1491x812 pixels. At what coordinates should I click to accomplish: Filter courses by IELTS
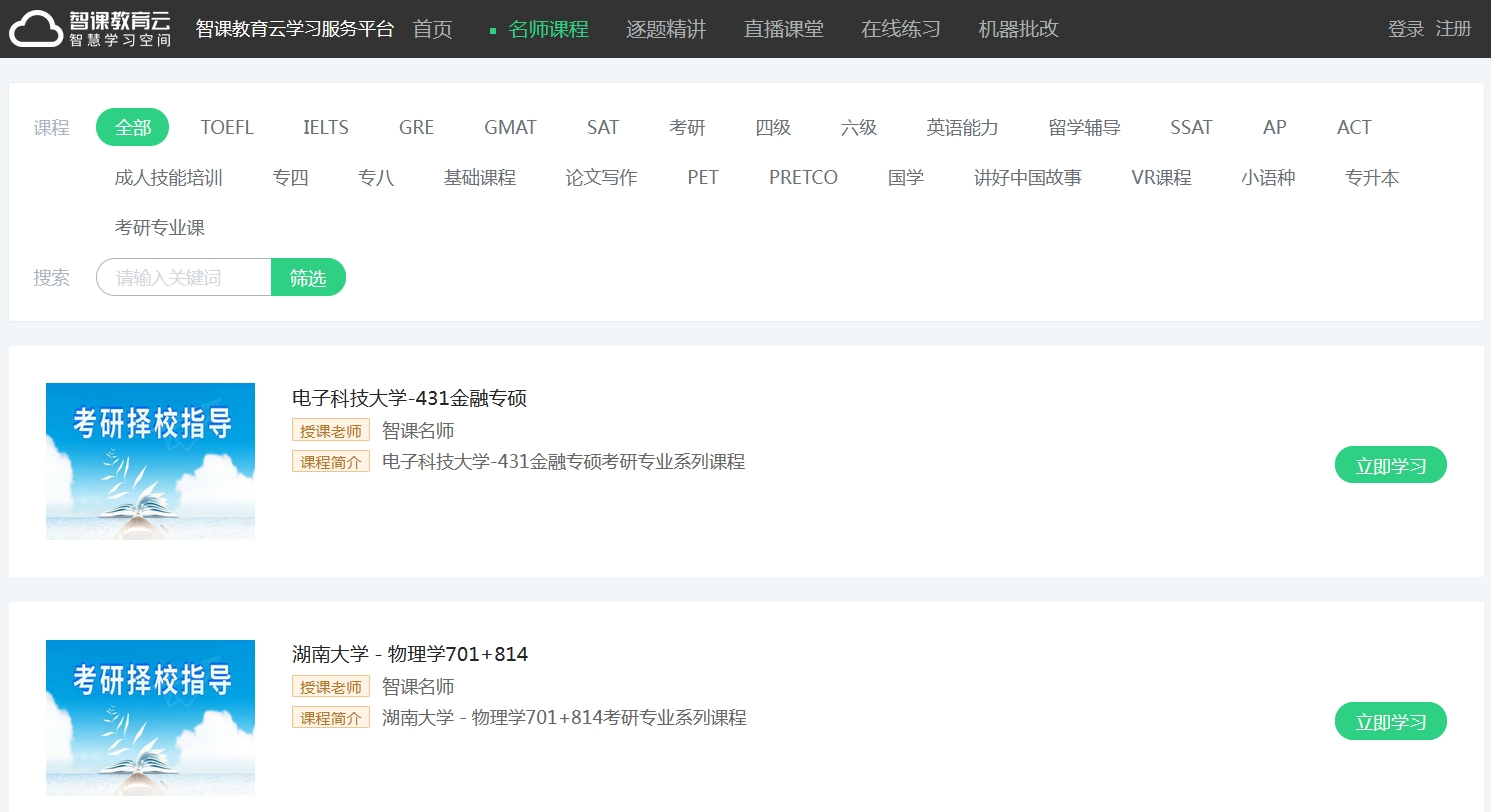click(326, 127)
